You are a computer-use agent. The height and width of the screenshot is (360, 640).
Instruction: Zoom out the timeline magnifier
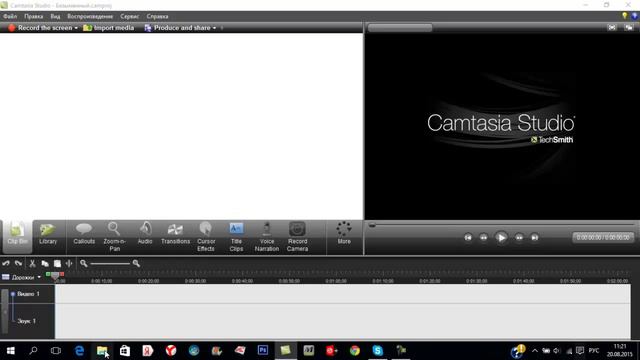[x=84, y=264]
